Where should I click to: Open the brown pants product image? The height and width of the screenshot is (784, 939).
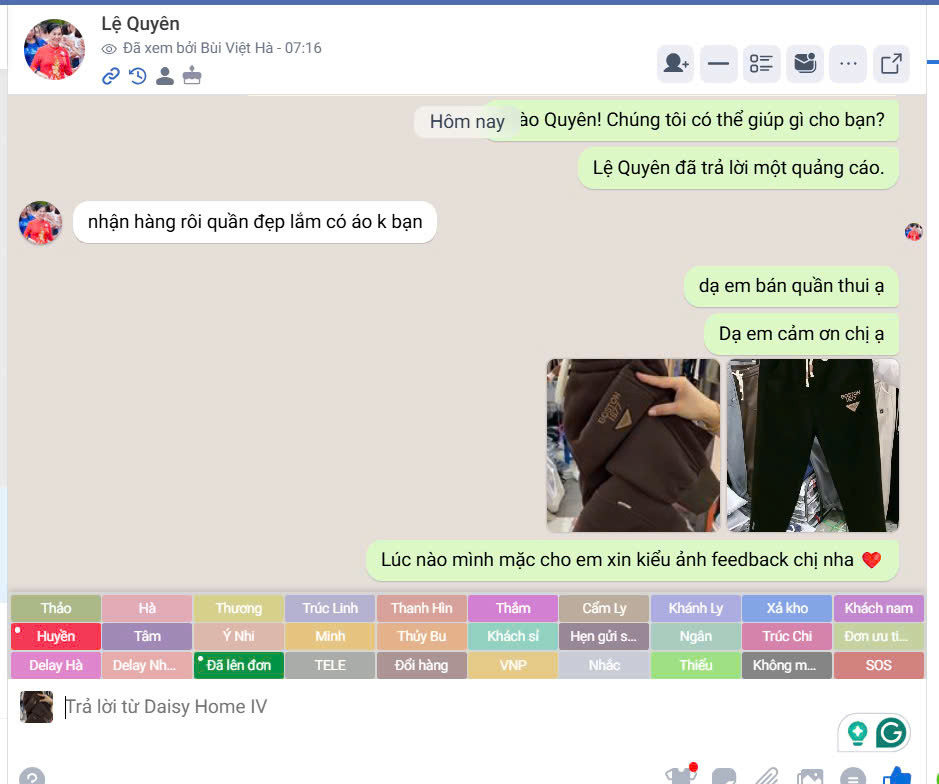click(633, 445)
